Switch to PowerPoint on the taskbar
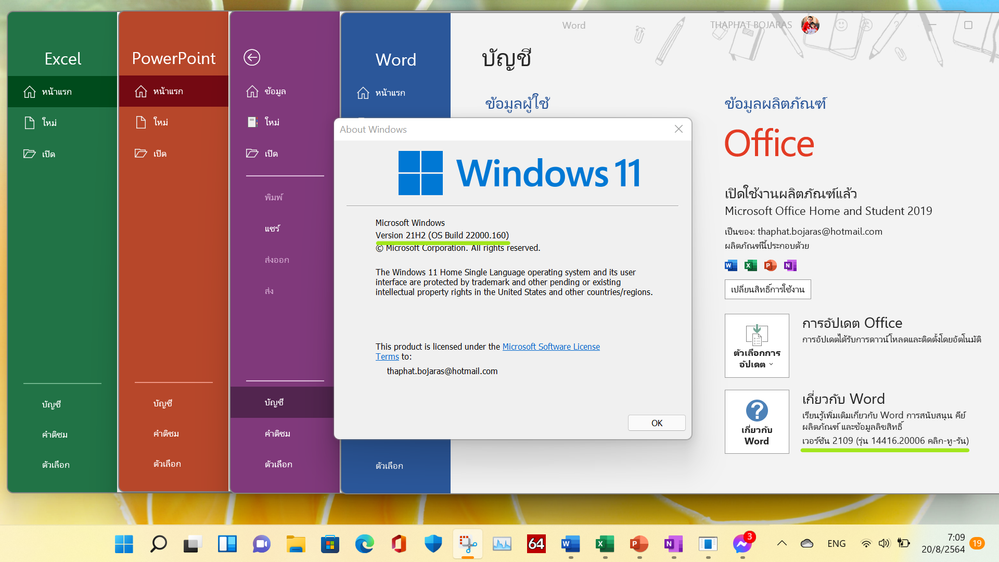 639,544
